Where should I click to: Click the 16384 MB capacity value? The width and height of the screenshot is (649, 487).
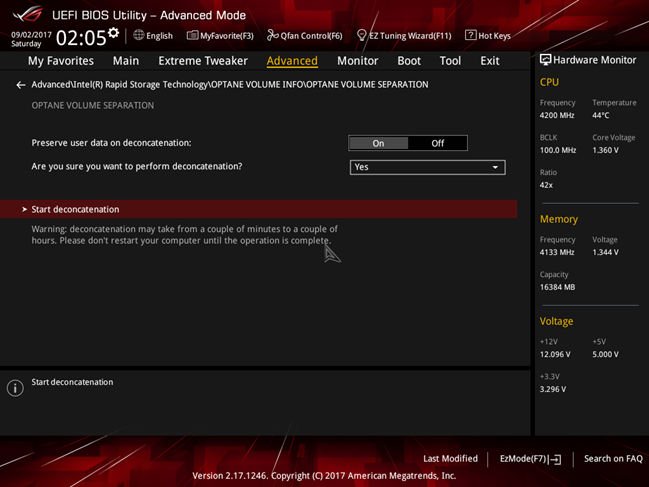pos(558,287)
